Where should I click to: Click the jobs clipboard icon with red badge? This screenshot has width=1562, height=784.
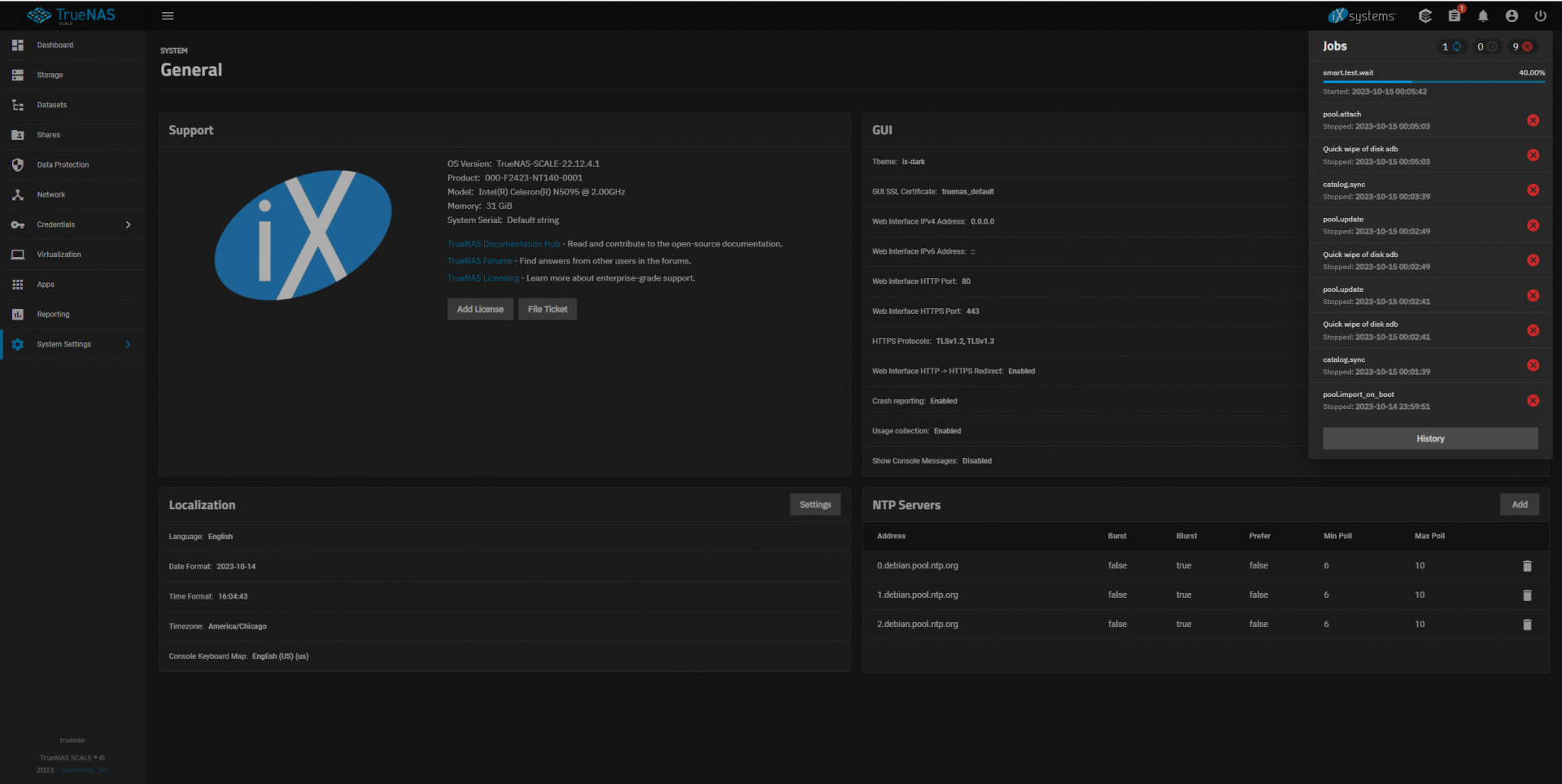pos(1455,15)
